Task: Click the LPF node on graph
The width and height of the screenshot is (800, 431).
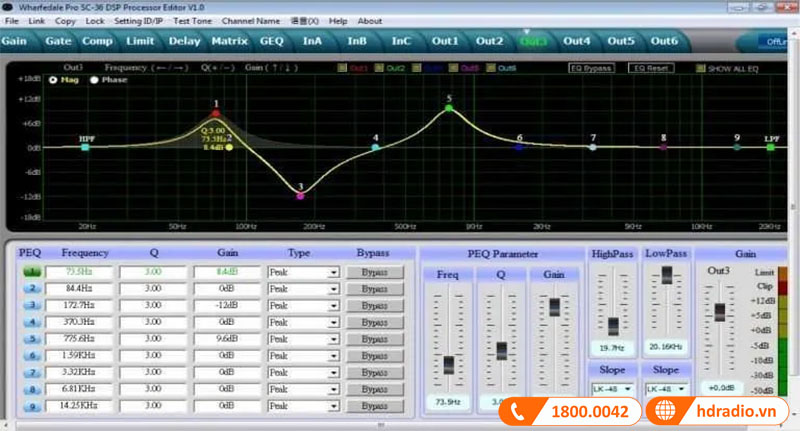Action: point(770,147)
